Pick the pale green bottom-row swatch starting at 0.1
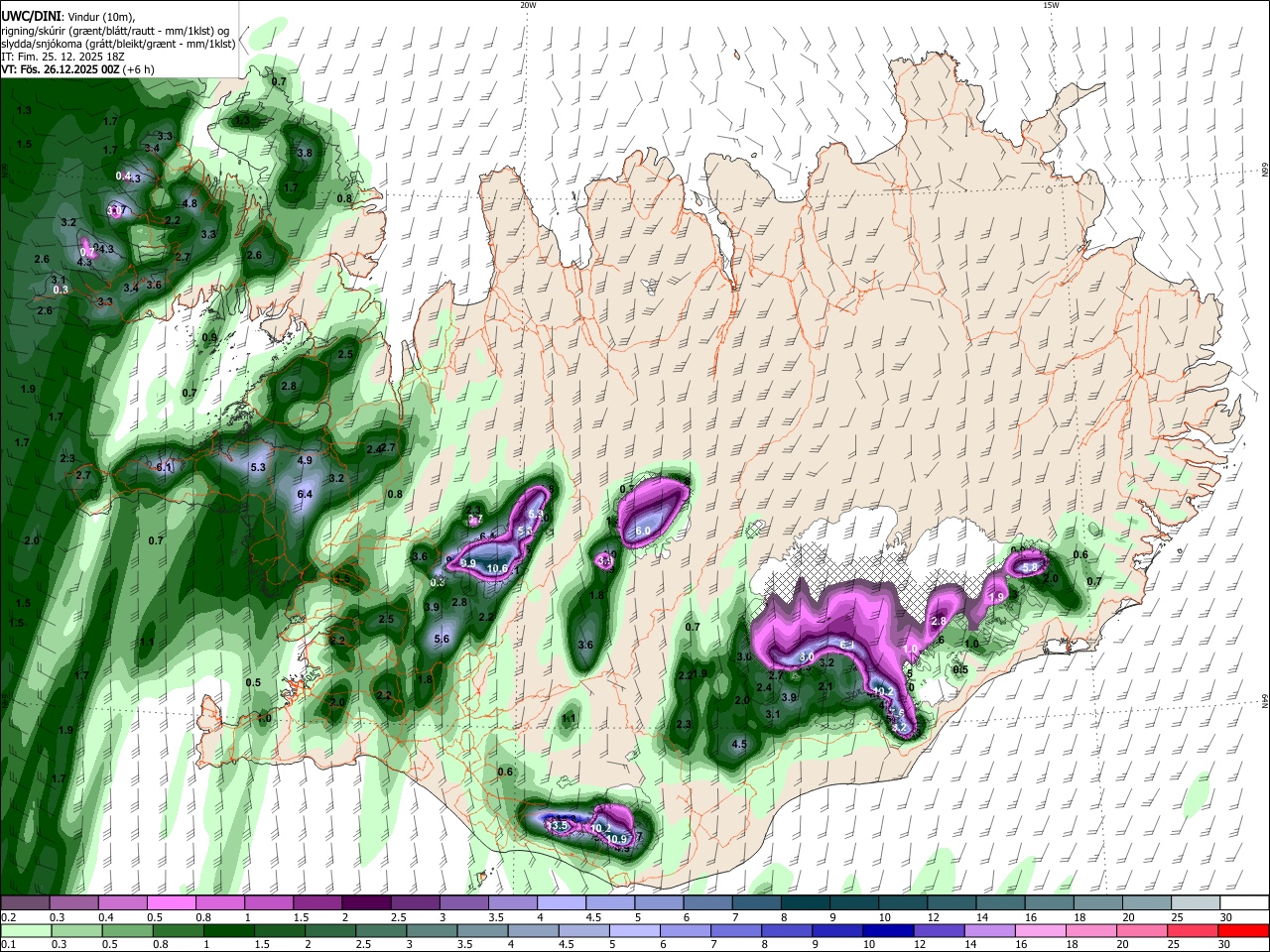Viewport: 1270px width, 952px height. pos(26,930)
